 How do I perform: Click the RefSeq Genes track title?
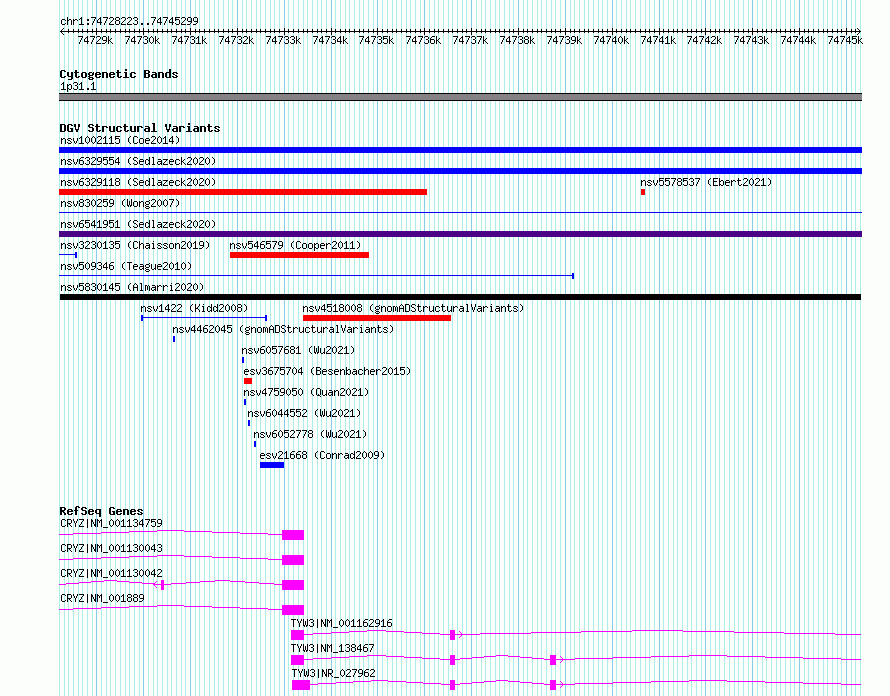coord(101,511)
